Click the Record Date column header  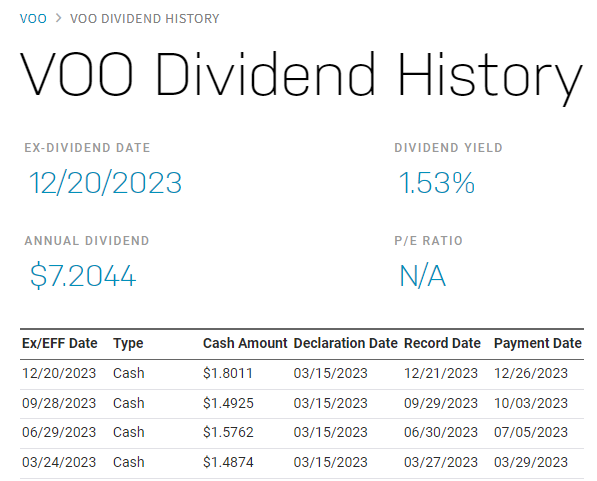[x=442, y=343]
